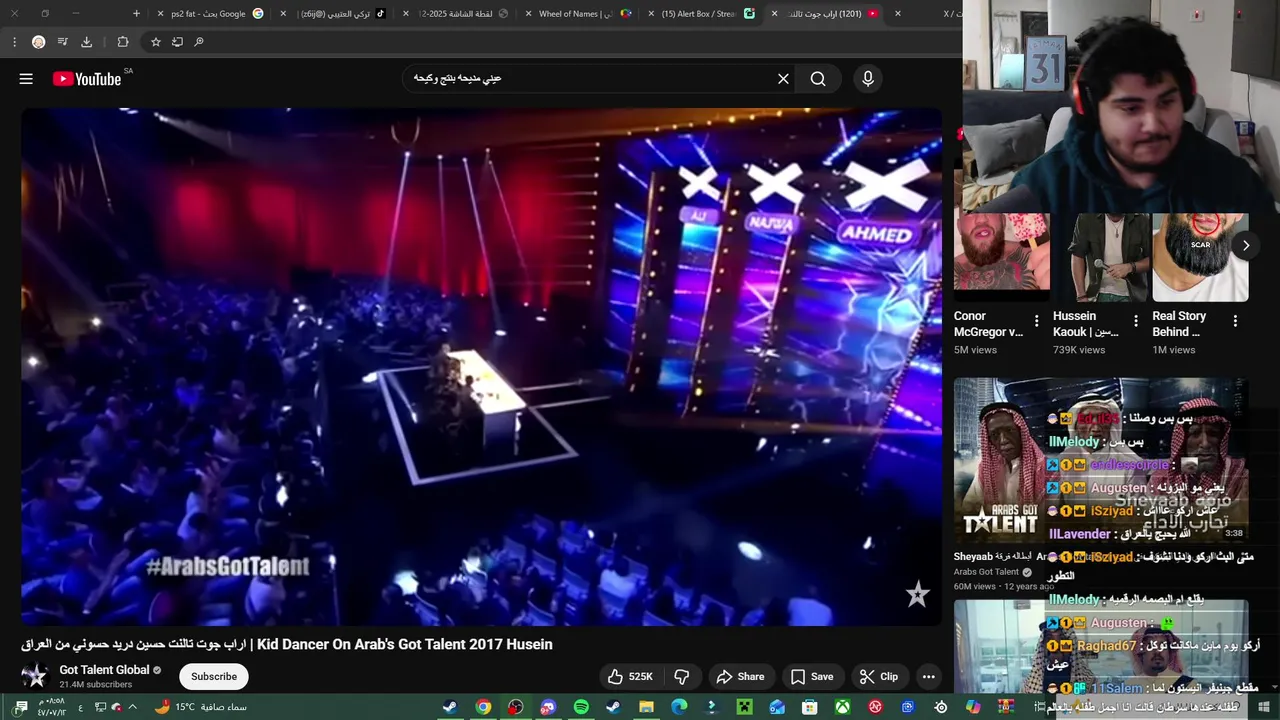Open Microsoft Edge from the taskbar
This screenshot has height=720, width=1280.
[x=679, y=707]
